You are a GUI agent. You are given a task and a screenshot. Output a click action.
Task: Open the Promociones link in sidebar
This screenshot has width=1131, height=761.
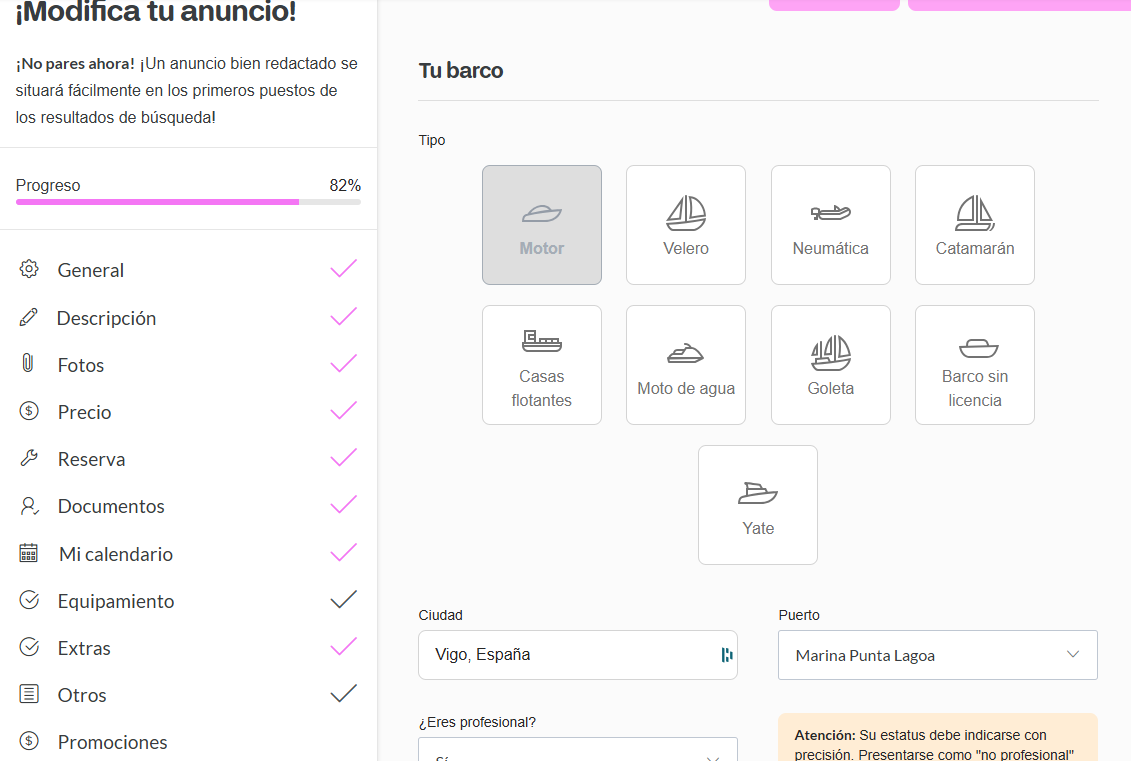pyautogui.click(x=112, y=742)
